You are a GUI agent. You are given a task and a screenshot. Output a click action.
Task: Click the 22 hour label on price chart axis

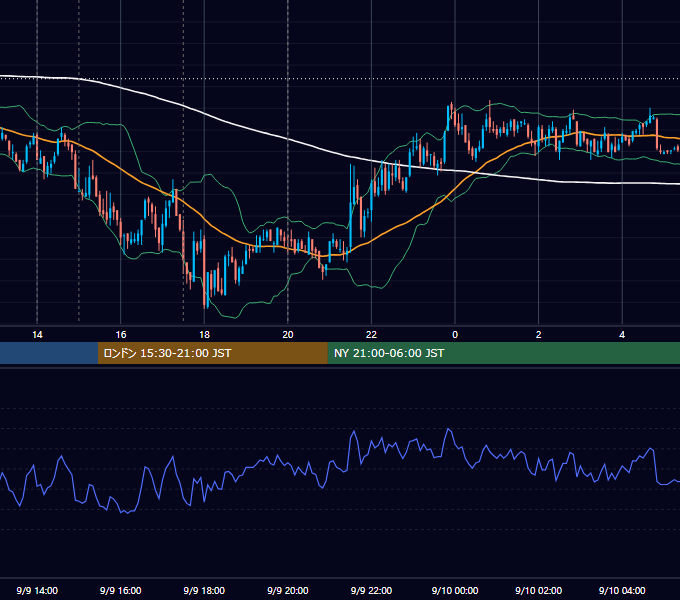point(371,335)
